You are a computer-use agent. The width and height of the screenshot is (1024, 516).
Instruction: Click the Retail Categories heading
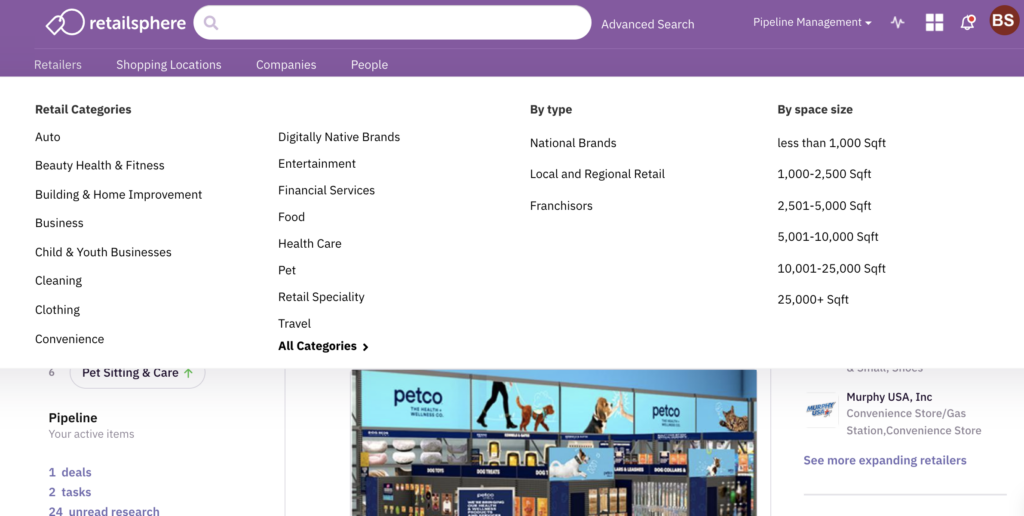[x=83, y=110]
